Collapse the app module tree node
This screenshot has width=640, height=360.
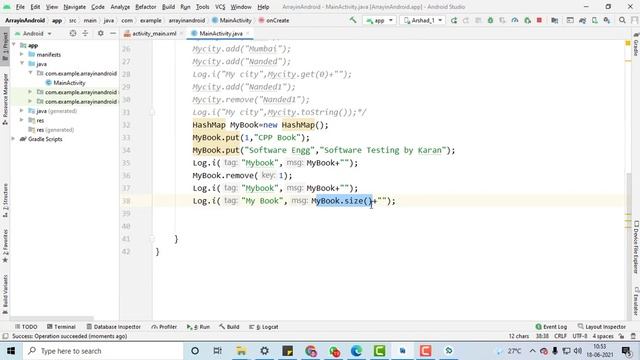[x=14, y=45]
